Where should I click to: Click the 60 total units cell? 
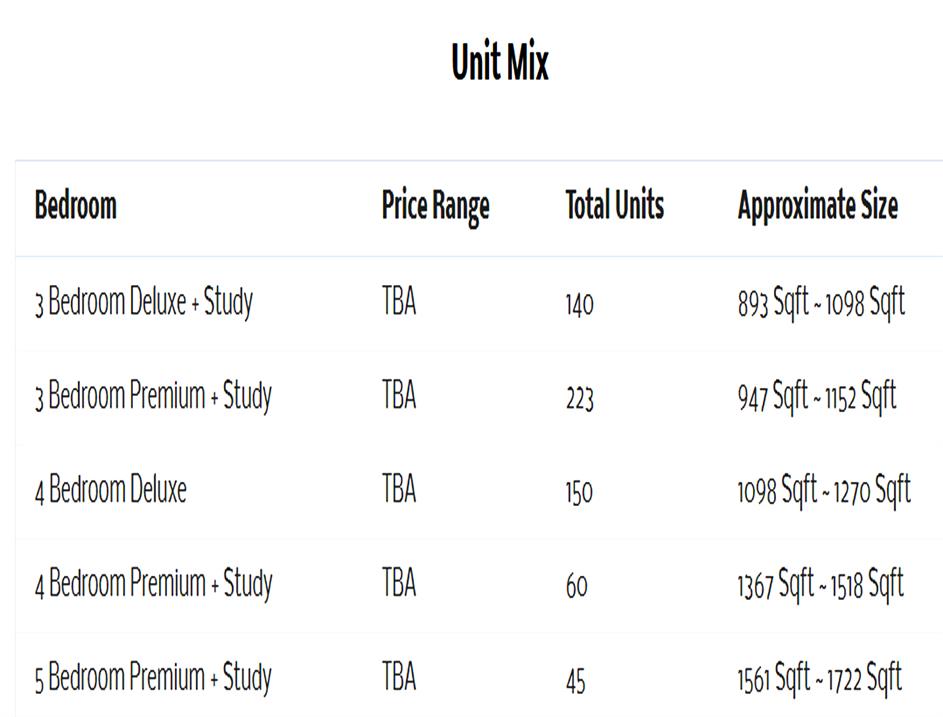coord(576,585)
